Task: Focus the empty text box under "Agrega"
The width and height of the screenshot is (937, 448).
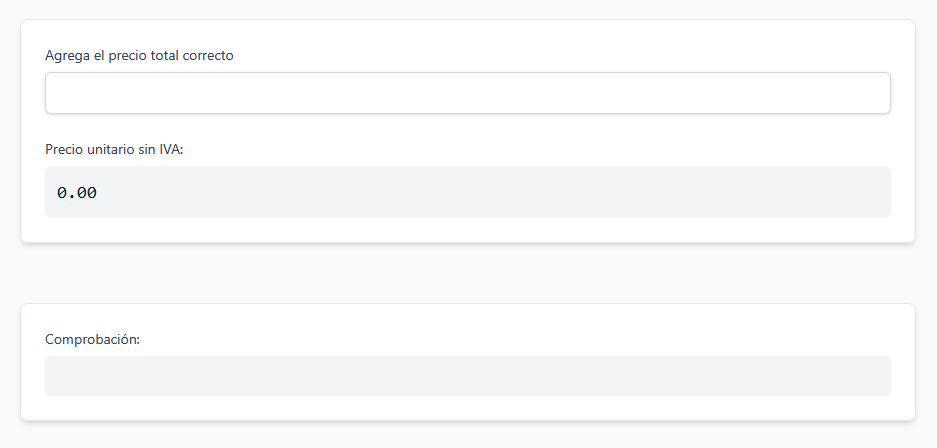Action: (300, 93)
